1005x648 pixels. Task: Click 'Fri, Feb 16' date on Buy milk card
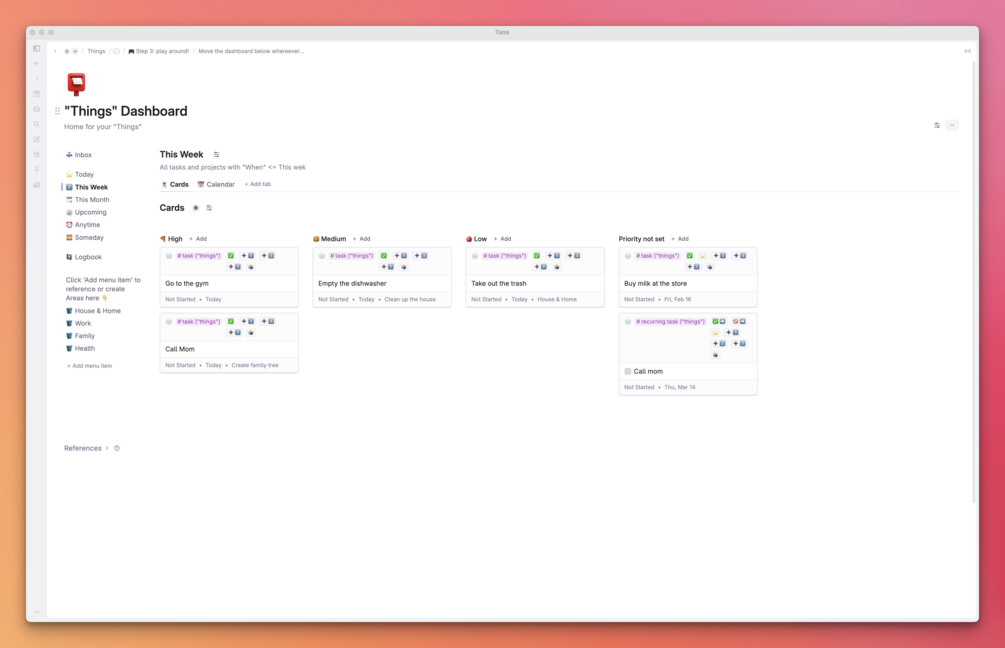tap(678, 299)
